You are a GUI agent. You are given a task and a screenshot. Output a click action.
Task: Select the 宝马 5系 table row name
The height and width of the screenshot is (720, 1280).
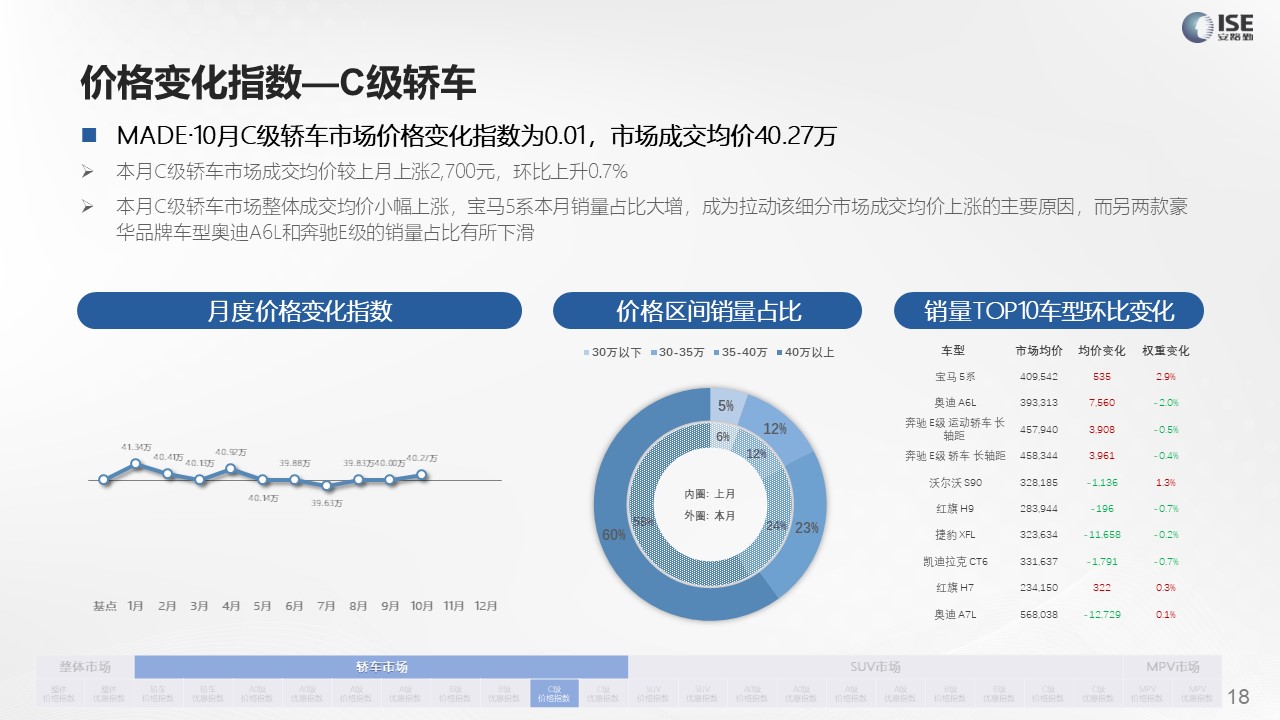(954, 377)
